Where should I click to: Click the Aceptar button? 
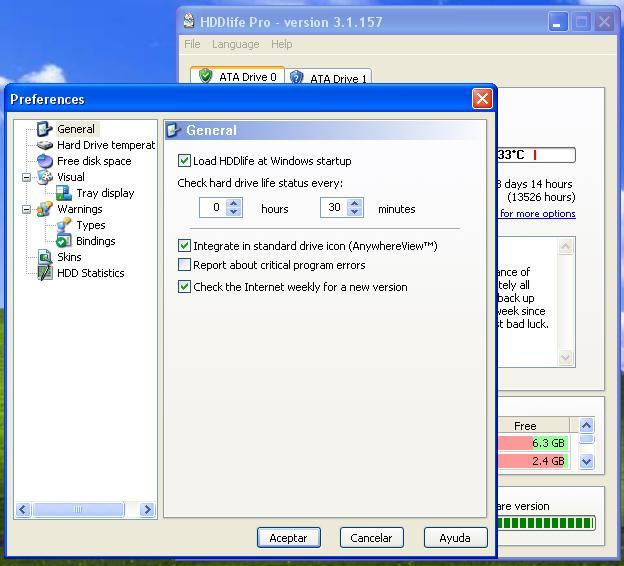(289, 538)
